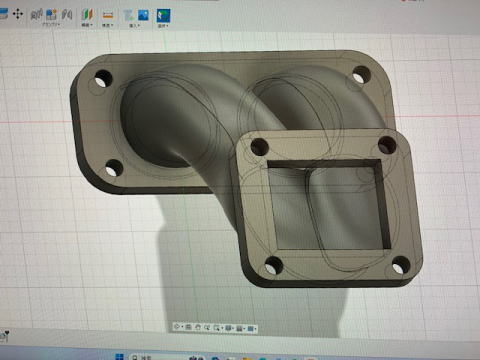Click the third Assemble group icon

point(67,14)
